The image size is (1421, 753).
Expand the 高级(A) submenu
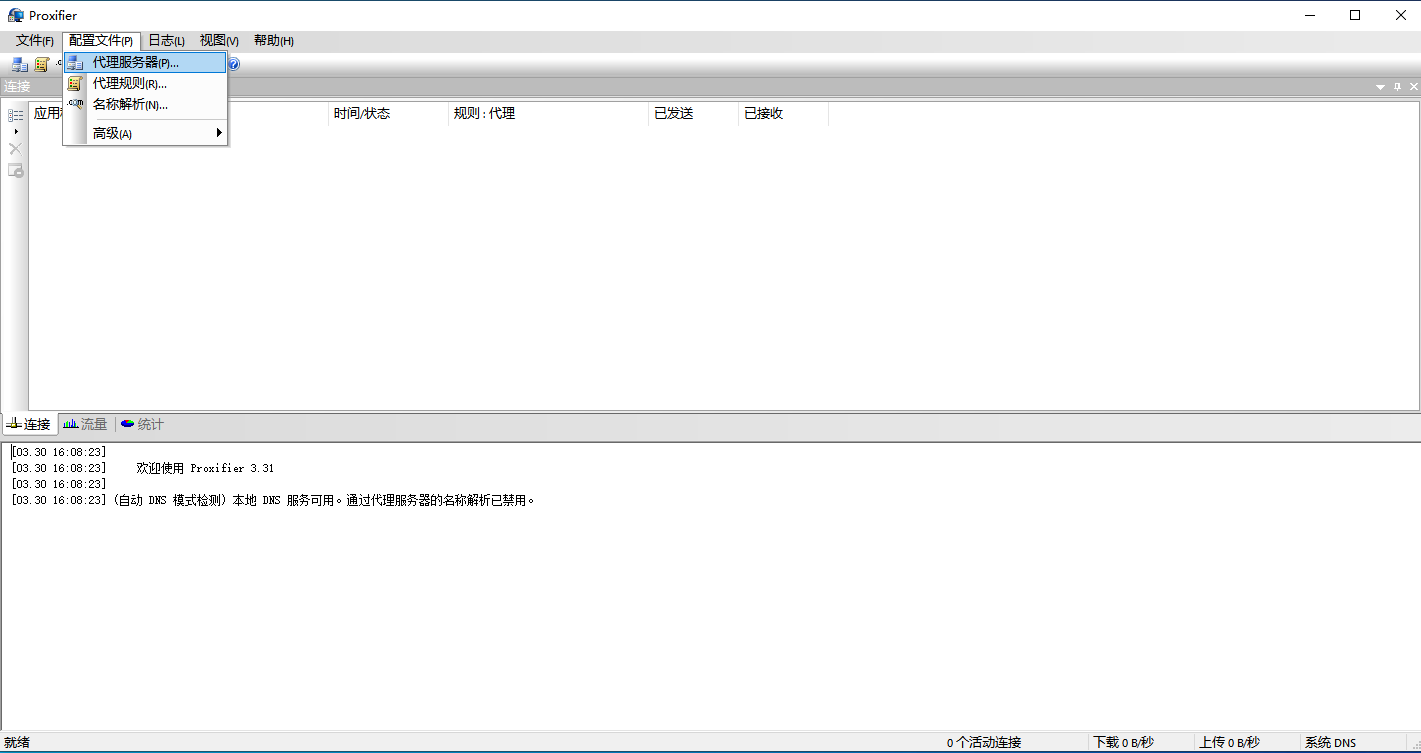point(146,133)
